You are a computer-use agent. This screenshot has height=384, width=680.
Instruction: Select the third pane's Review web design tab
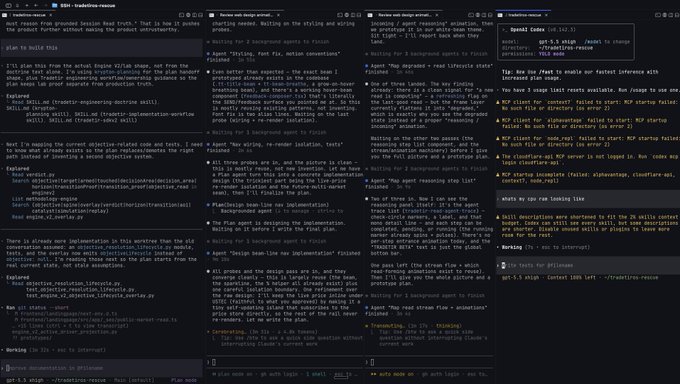click(403, 15)
